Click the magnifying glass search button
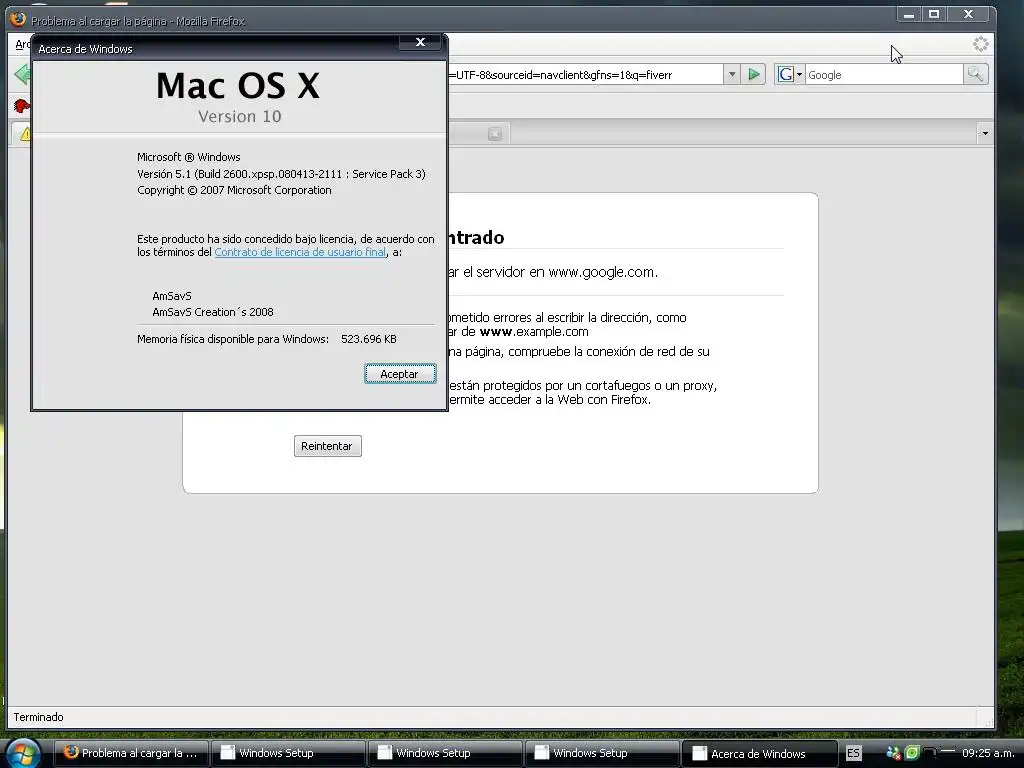The image size is (1024, 768). coord(975,74)
